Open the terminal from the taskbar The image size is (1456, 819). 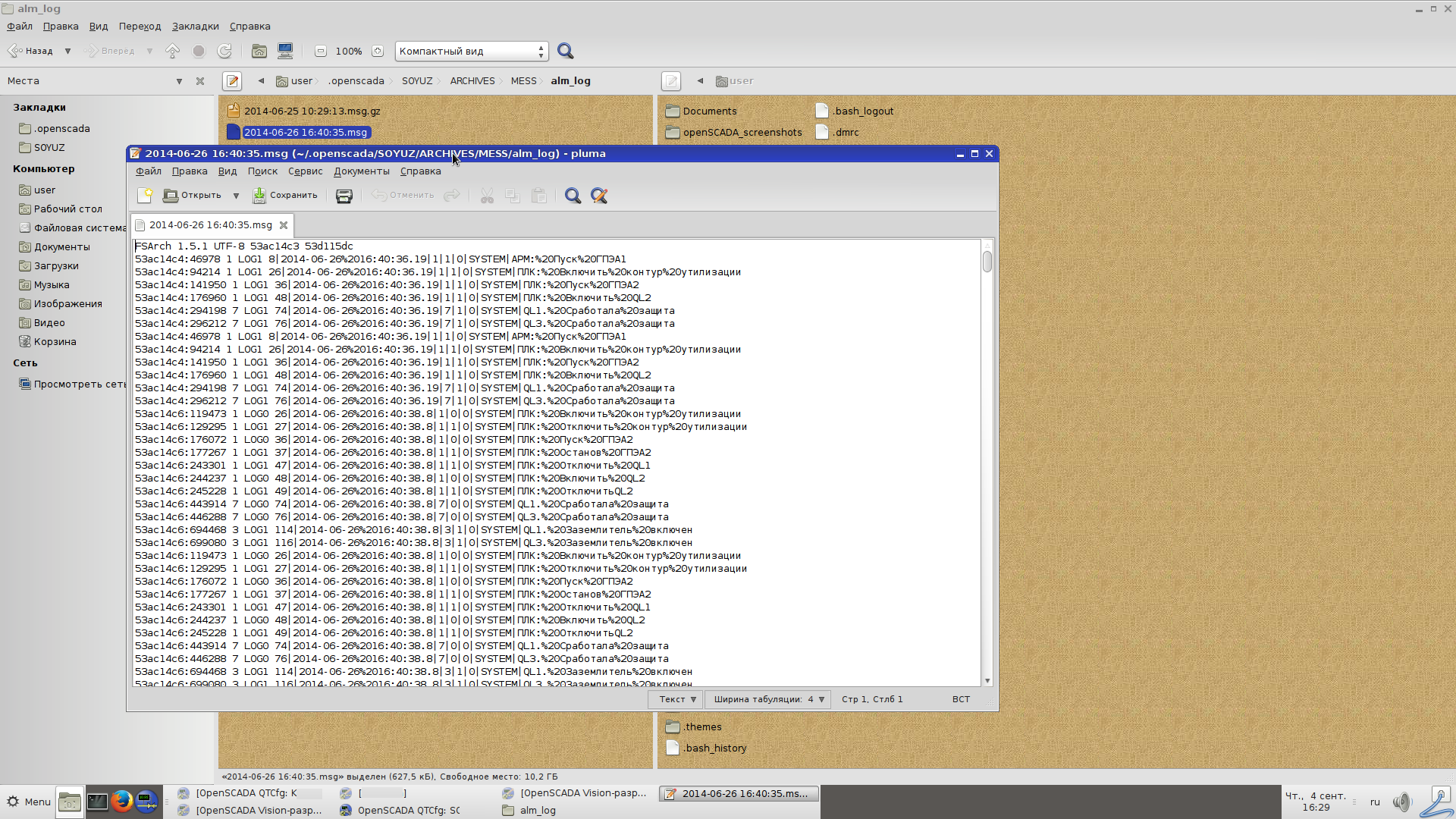click(x=97, y=802)
